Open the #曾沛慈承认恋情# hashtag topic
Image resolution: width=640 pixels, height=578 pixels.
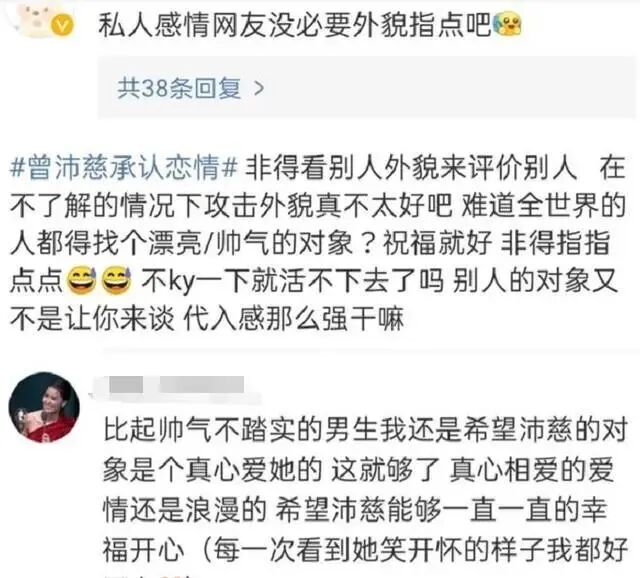[123, 167]
